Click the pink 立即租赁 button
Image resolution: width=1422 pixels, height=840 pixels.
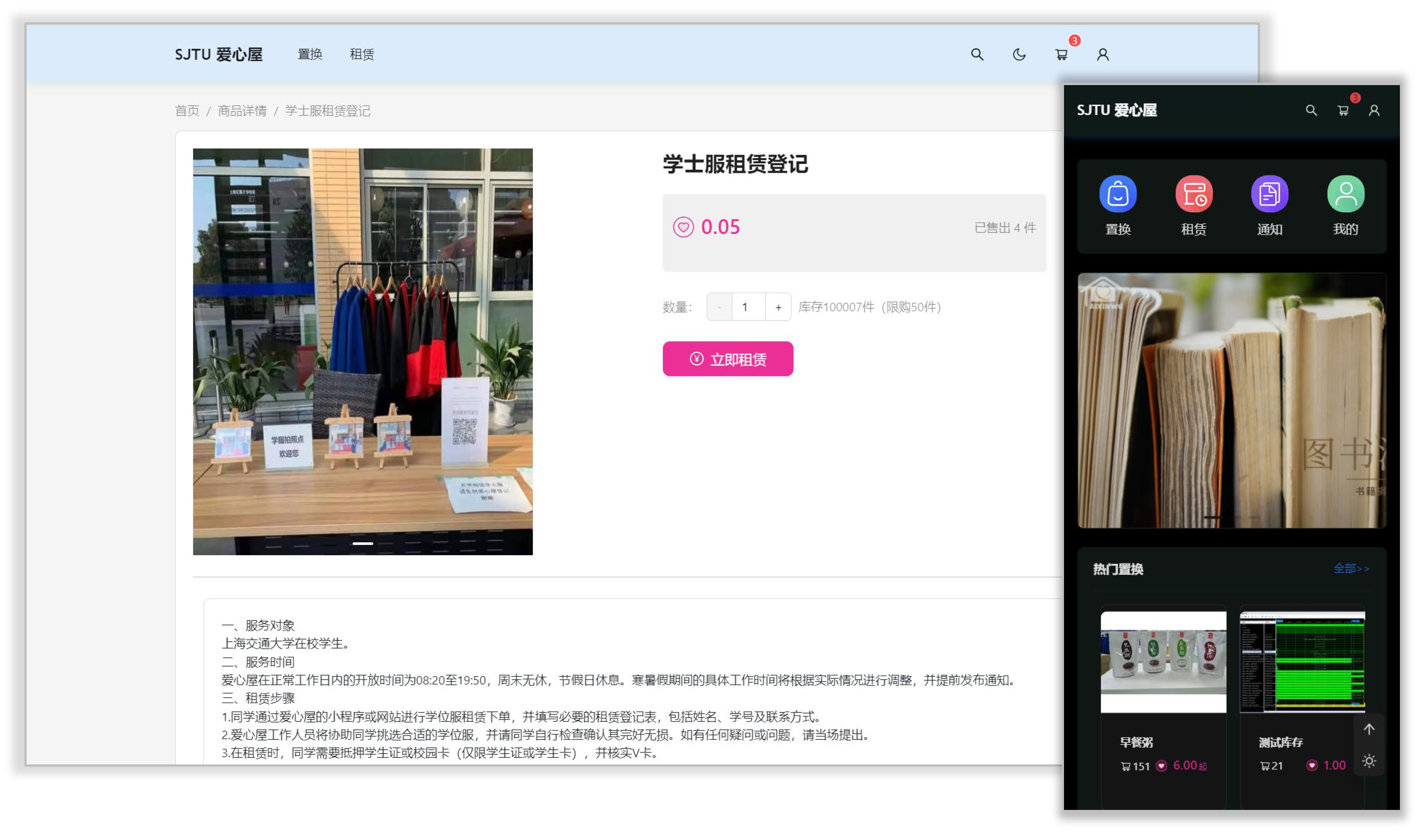tap(728, 359)
